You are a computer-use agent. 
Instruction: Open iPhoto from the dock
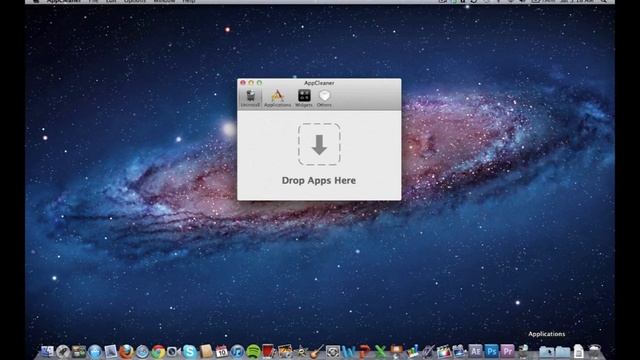(x=285, y=351)
